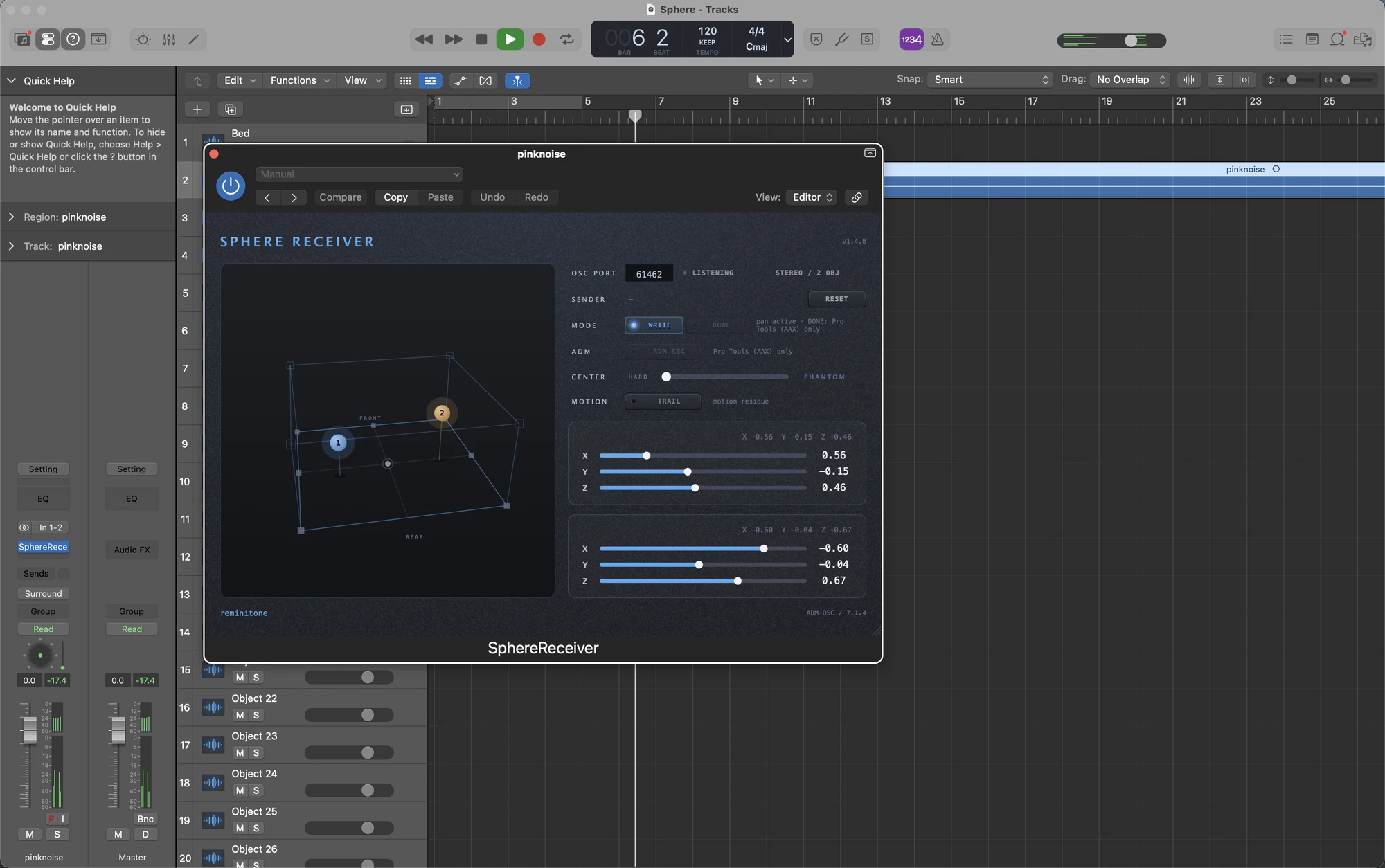
Task: Open the Manual preset dropdown
Action: (359, 174)
